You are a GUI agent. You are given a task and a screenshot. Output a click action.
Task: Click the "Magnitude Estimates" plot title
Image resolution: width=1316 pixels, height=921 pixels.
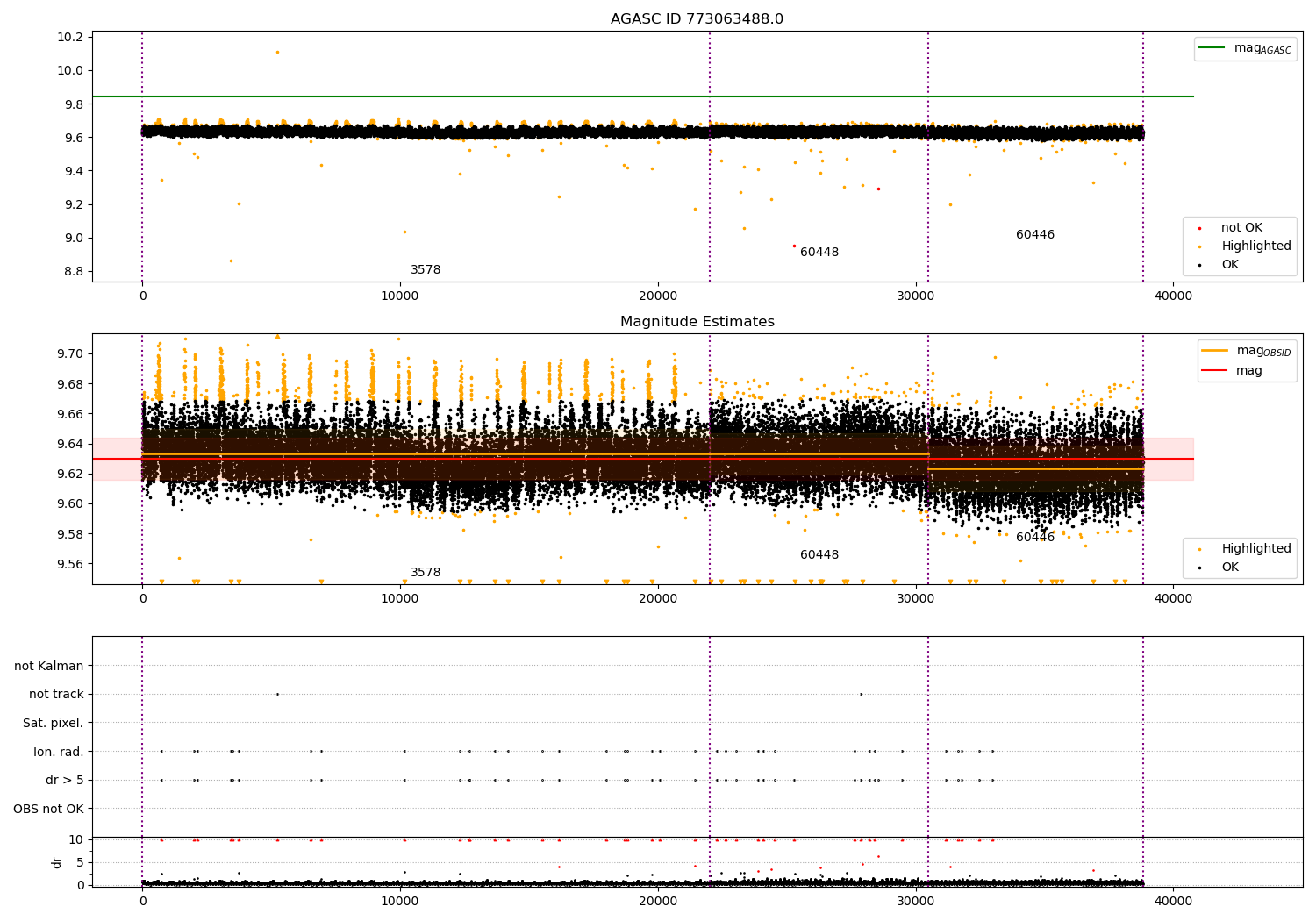(x=697, y=322)
